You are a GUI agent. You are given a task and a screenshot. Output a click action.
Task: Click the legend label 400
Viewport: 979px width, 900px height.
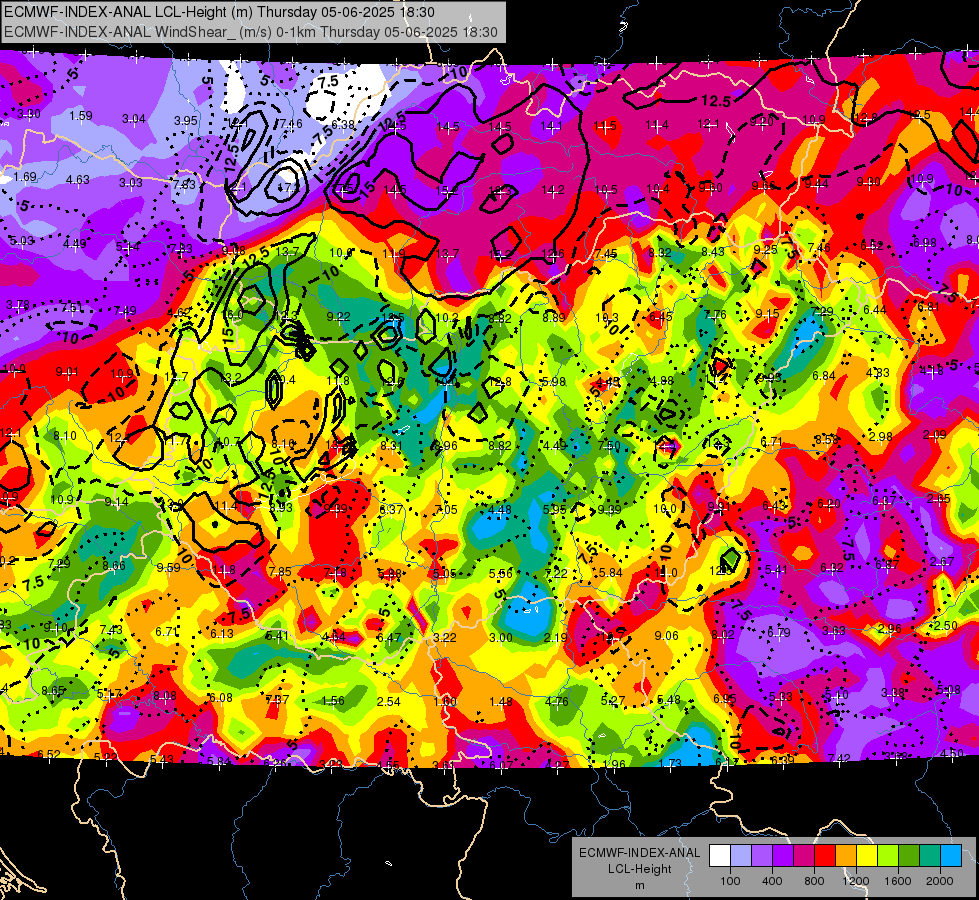tap(772, 881)
